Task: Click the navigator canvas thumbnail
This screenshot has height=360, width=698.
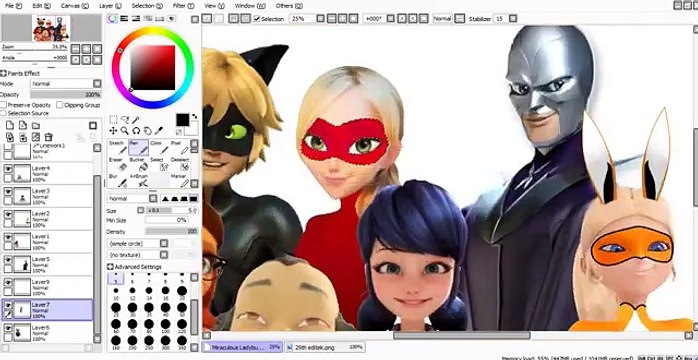Action: pyautogui.click(x=51, y=28)
